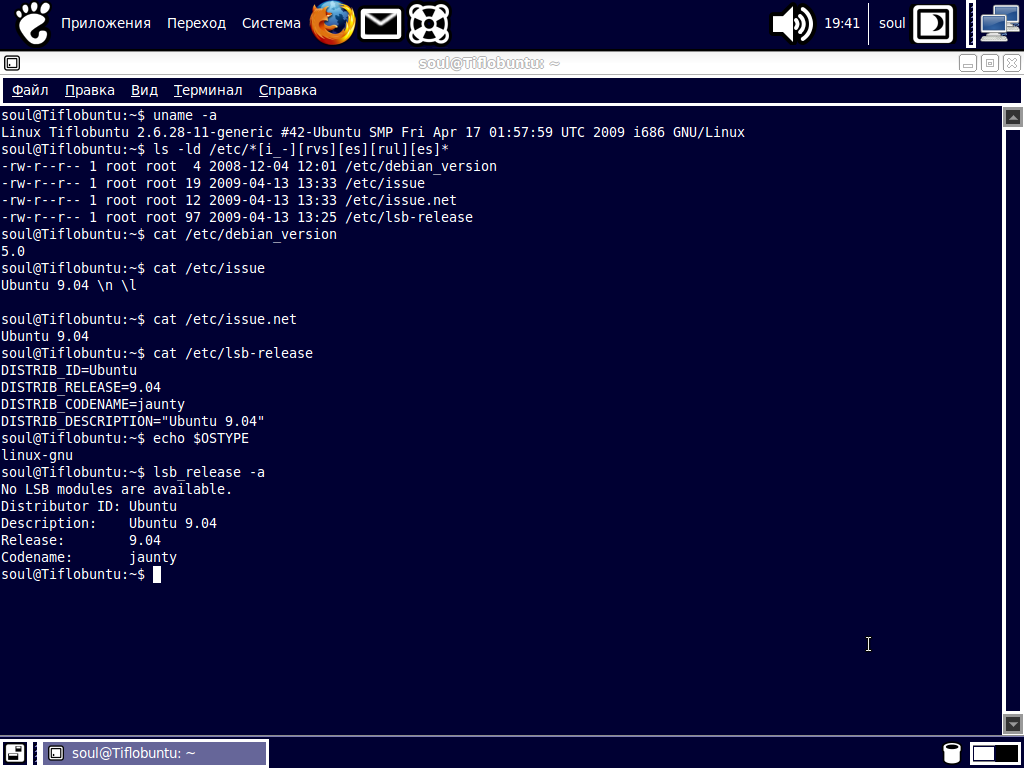
Task: Open the terminal Вид menu
Action: pyautogui.click(x=144, y=90)
